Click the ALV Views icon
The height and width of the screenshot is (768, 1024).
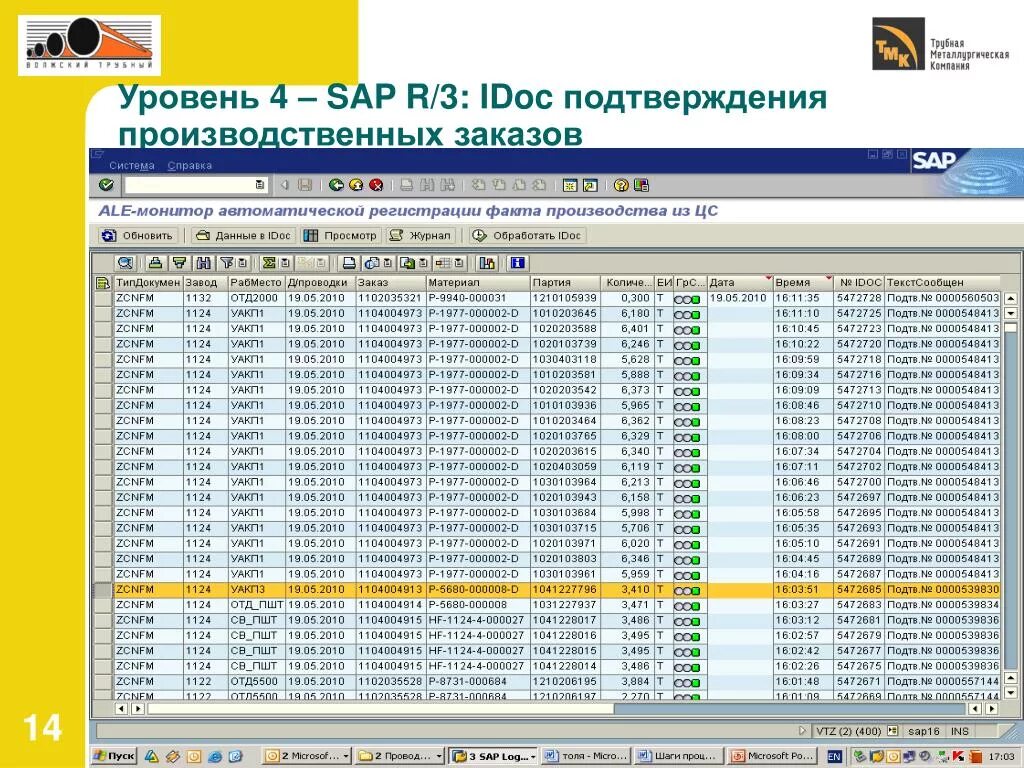pyautogui.click(x=372, y=263)
